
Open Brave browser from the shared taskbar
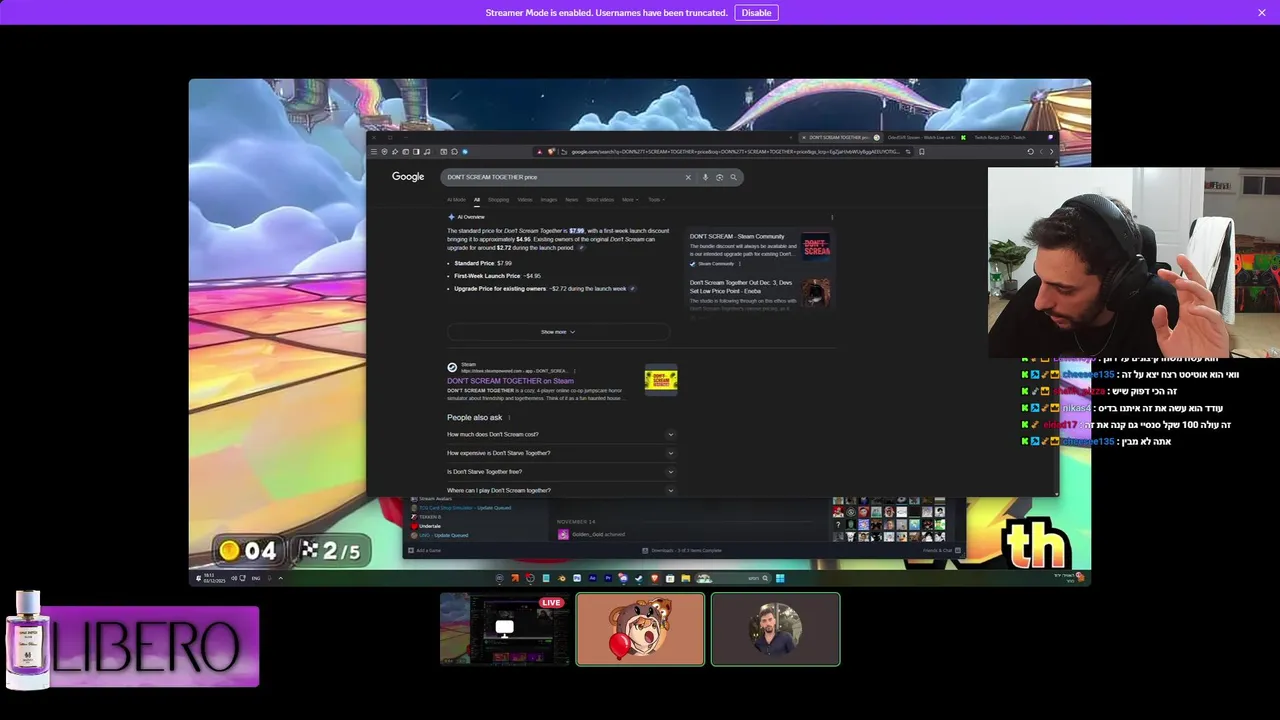coord(654,578)
